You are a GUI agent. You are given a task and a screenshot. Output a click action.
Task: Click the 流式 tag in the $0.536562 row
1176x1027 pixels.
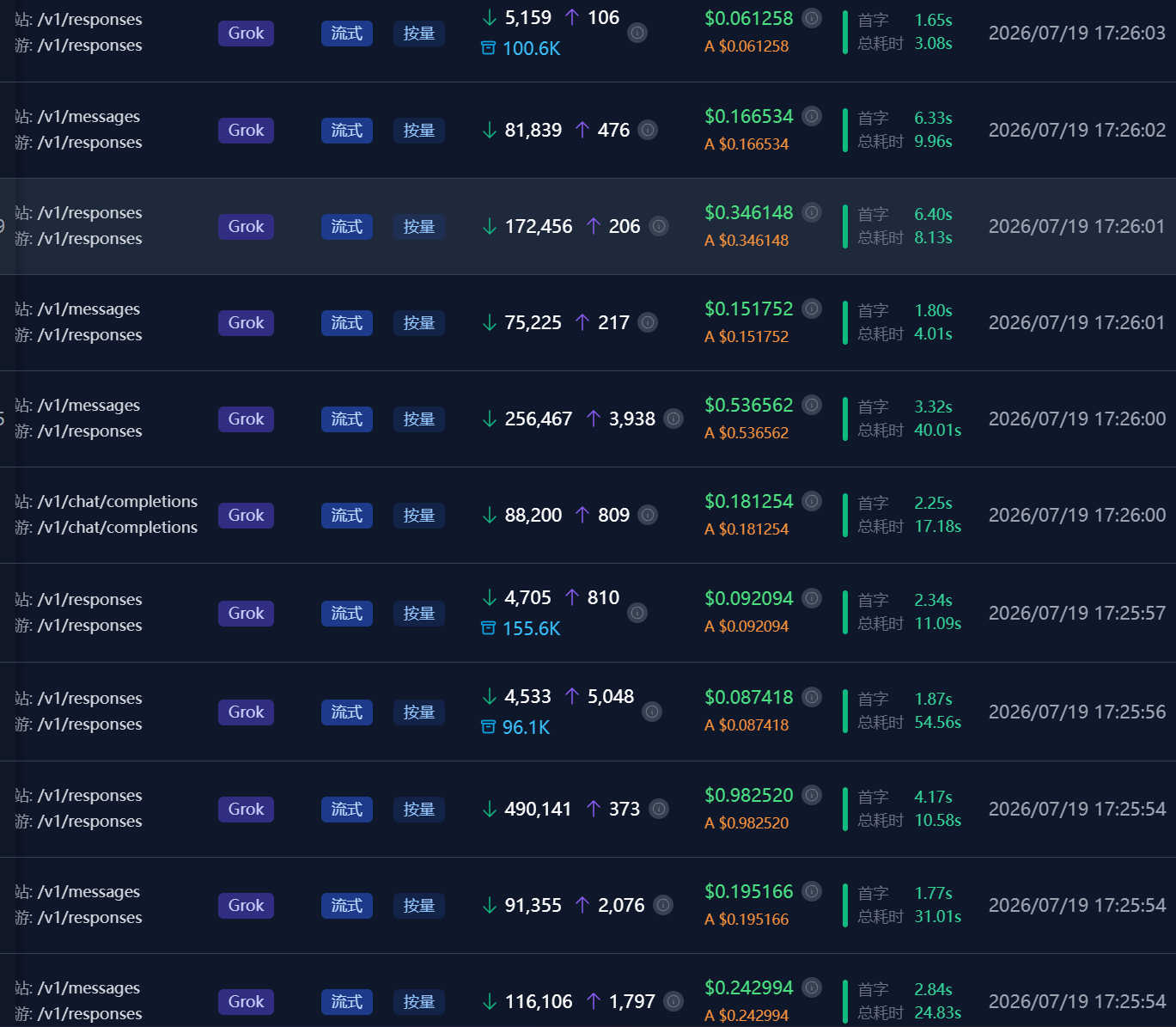(347, 419)
